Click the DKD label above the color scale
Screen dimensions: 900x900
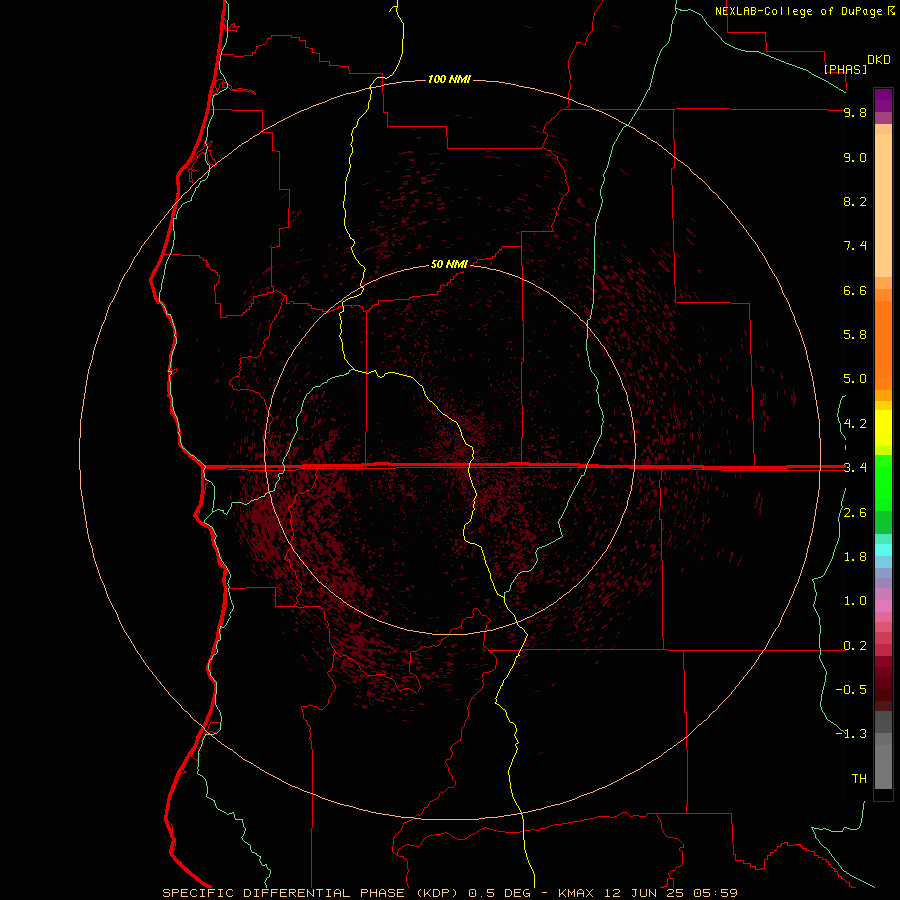pos(879,60)
